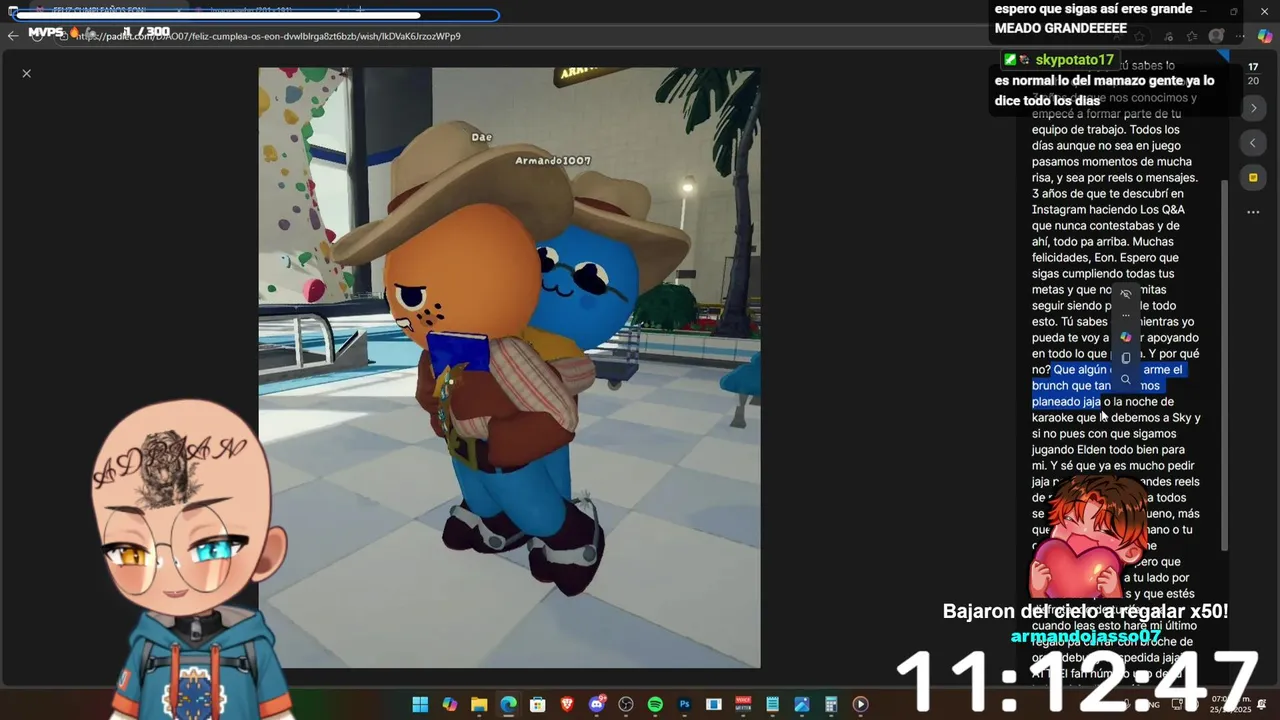The height and width of the screenshot is (720, 1280).
Task: Close the Edge browser window
Action: pos(1264,12)
